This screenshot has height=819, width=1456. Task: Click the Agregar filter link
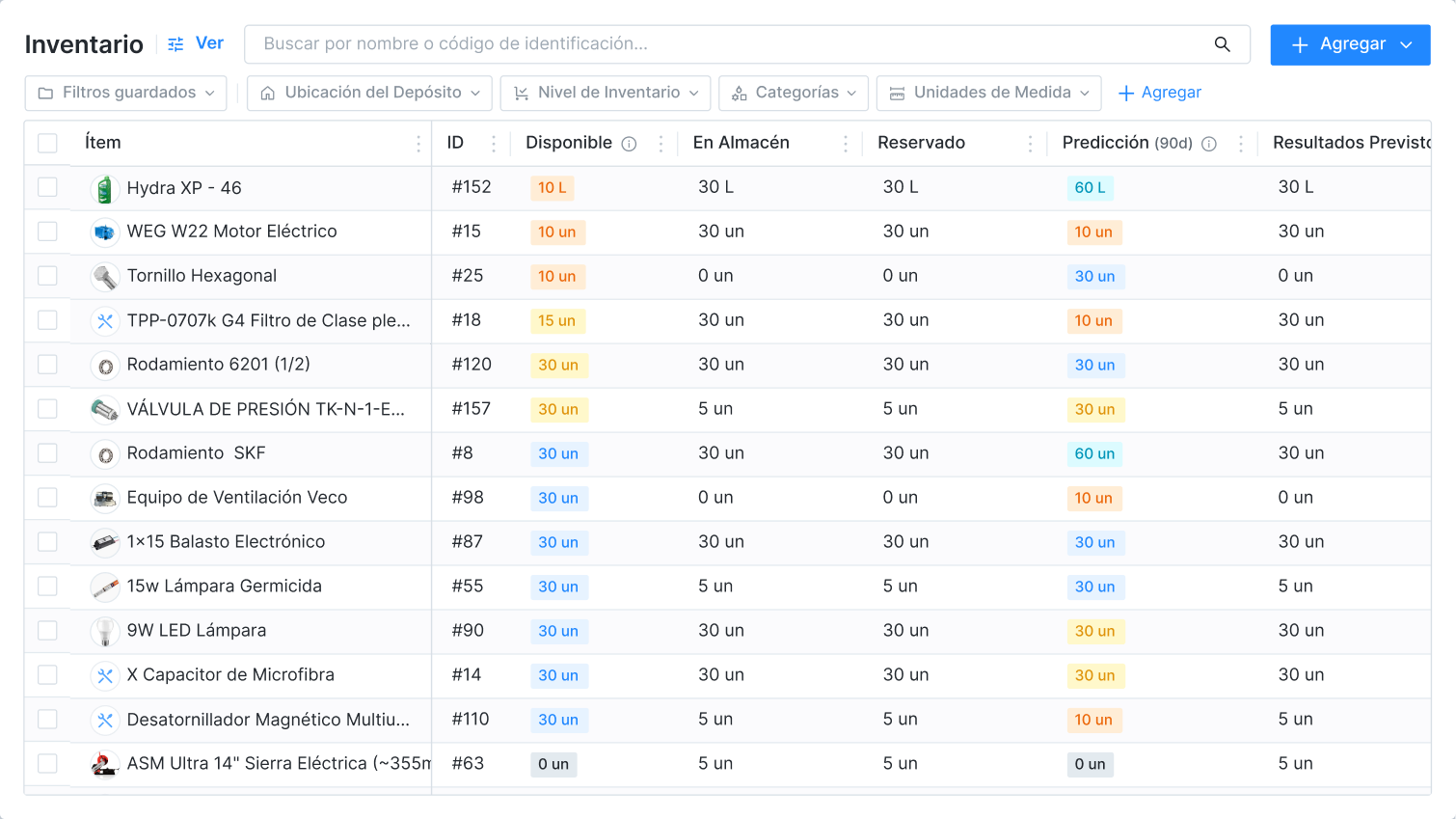1159,93
